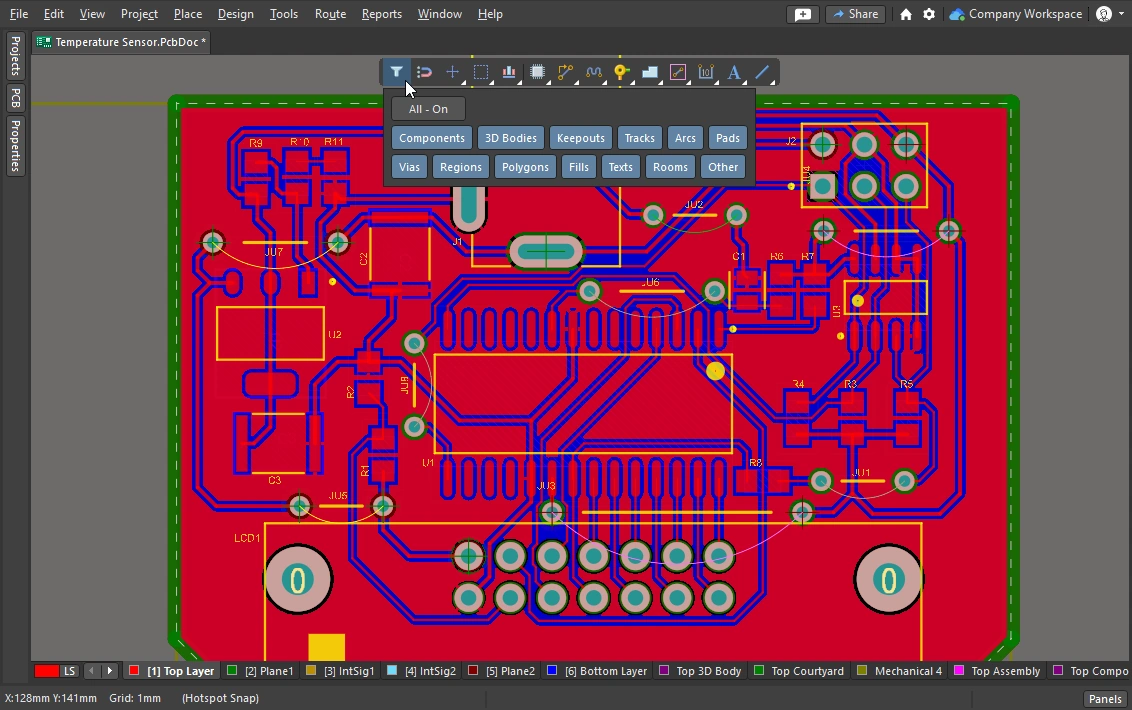Click the Share button
1132x710 pixels.
tap(855, 14)
